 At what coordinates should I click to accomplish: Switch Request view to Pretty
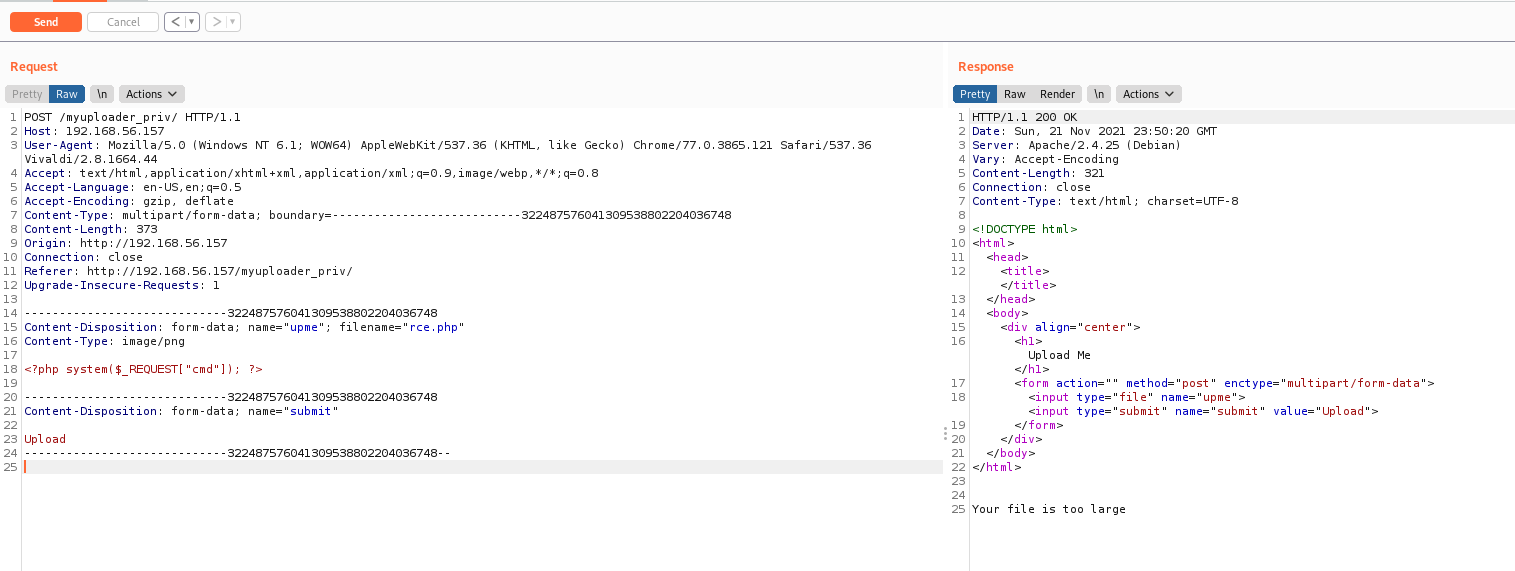click(x=27, y=94)
